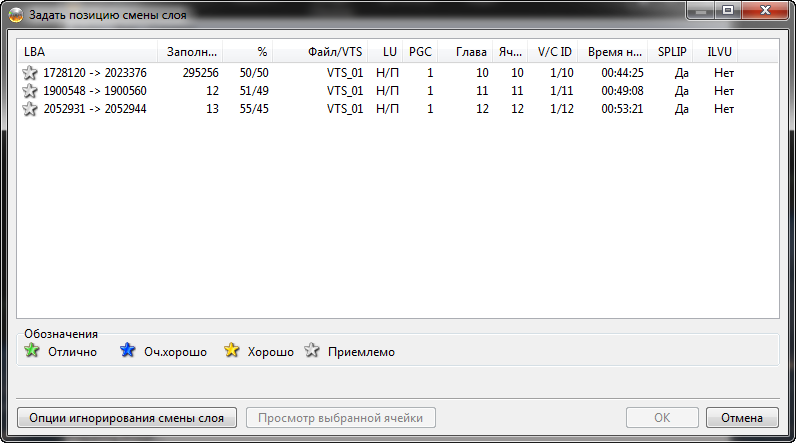The width and height of the screenshot is (796, 443).
Task: Click the Отлично legend label
Action: tap(73, 352)
